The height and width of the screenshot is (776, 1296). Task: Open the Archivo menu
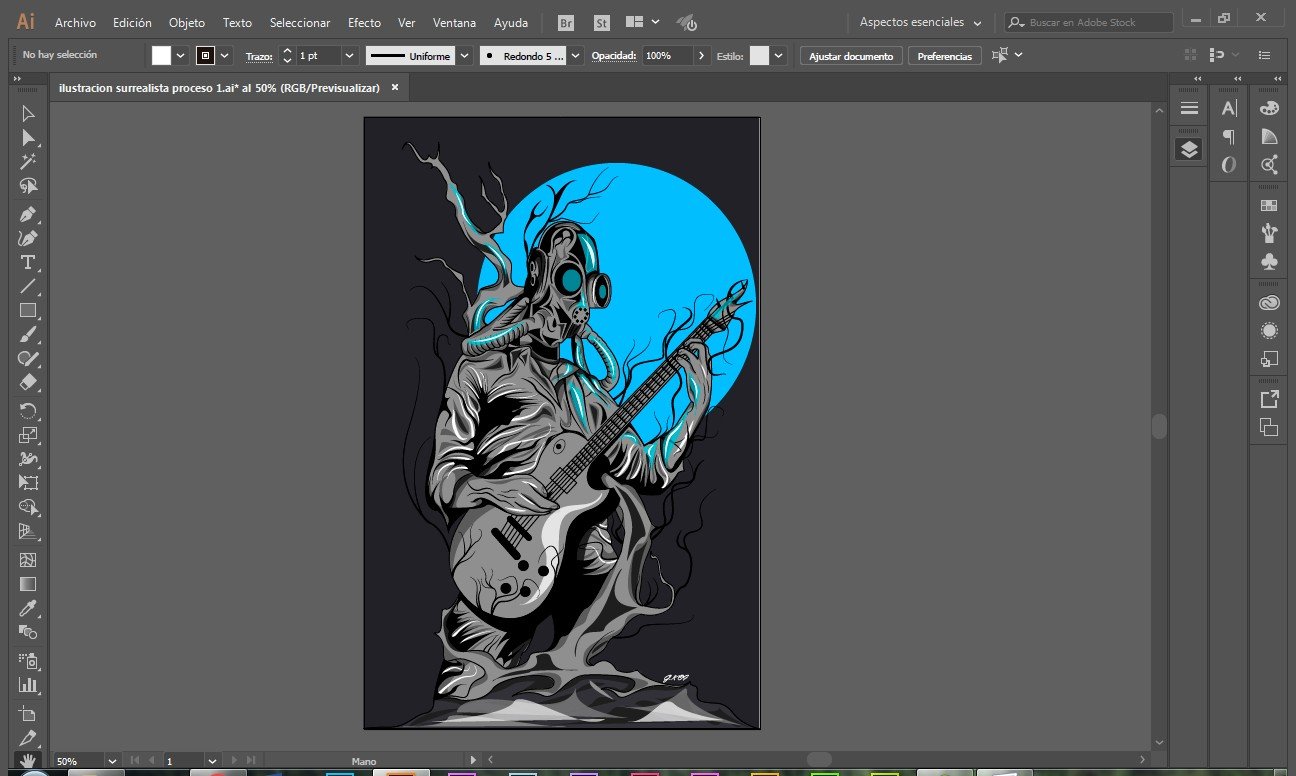tap(75, 22)
